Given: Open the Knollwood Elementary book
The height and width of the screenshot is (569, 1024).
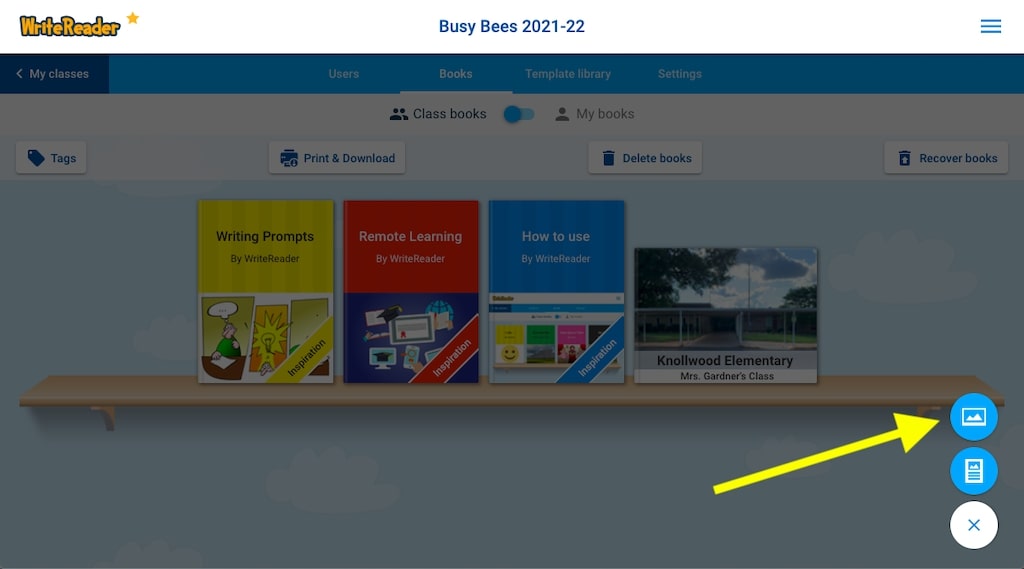Looking at the screenshot, I should tap(726, 315).
